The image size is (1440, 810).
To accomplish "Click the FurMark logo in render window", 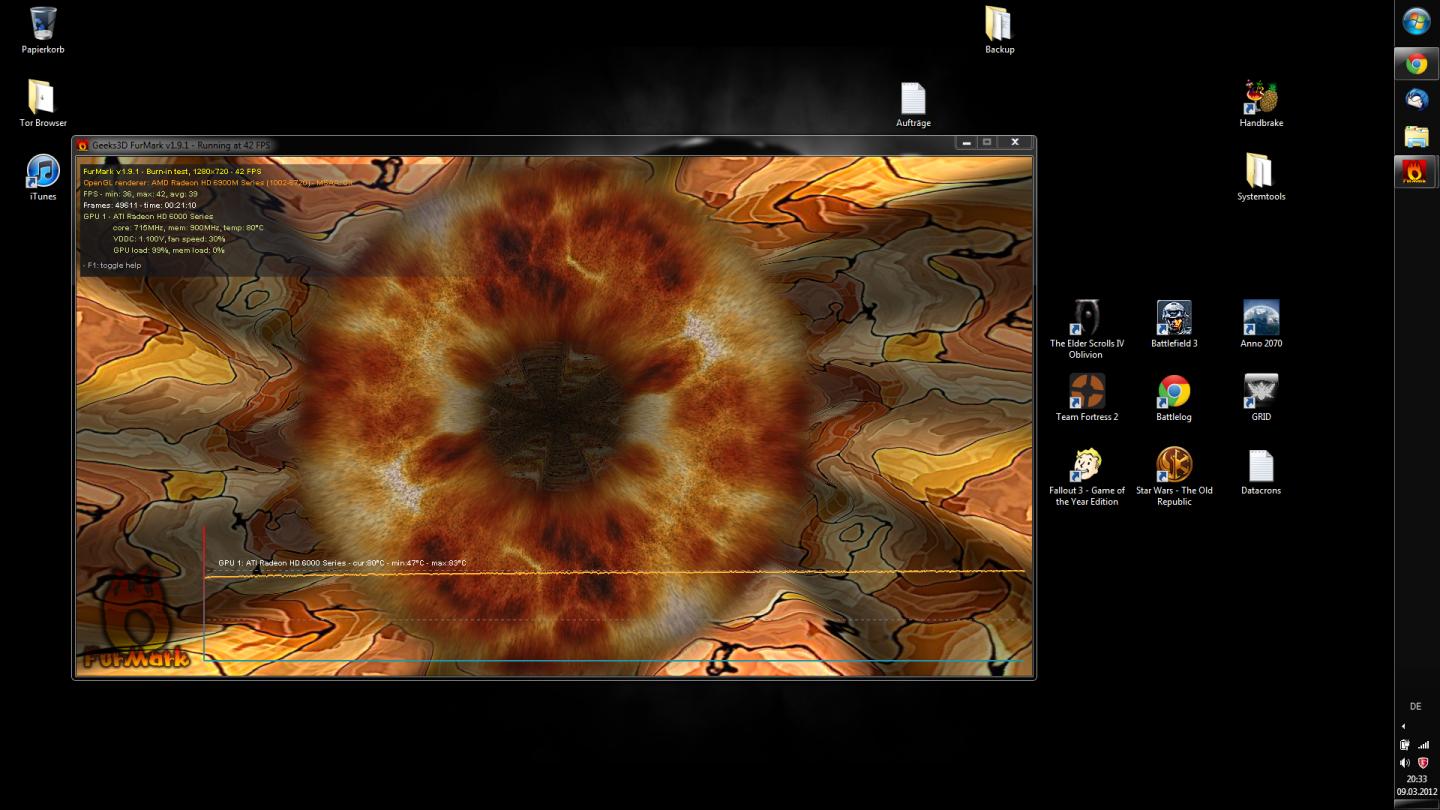I will pyautogui.click(x=135, y=622).
